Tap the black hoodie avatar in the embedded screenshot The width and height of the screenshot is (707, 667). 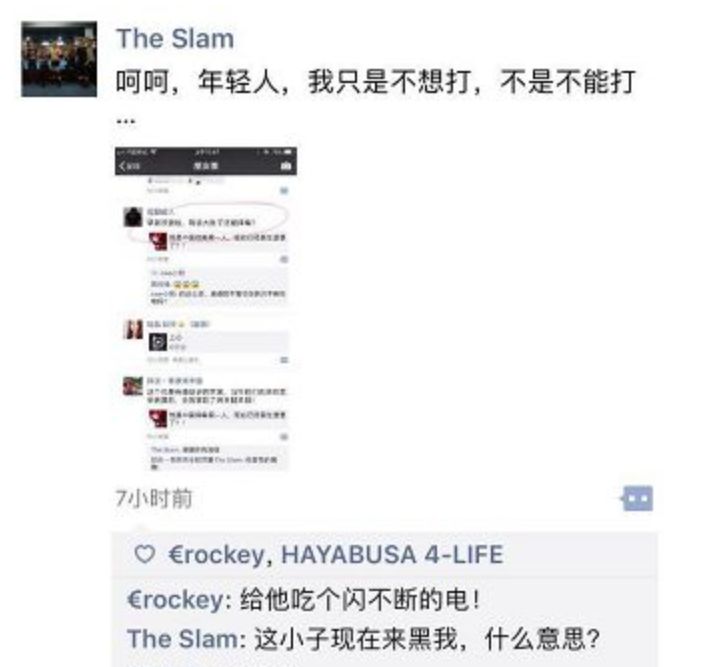coord(133,217)
